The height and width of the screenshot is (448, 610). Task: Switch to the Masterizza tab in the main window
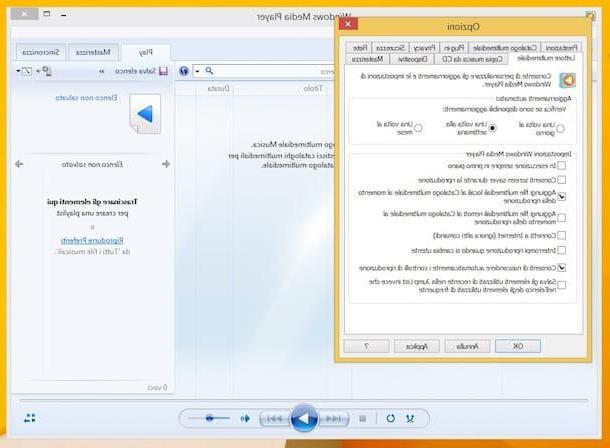coord(93,52)
